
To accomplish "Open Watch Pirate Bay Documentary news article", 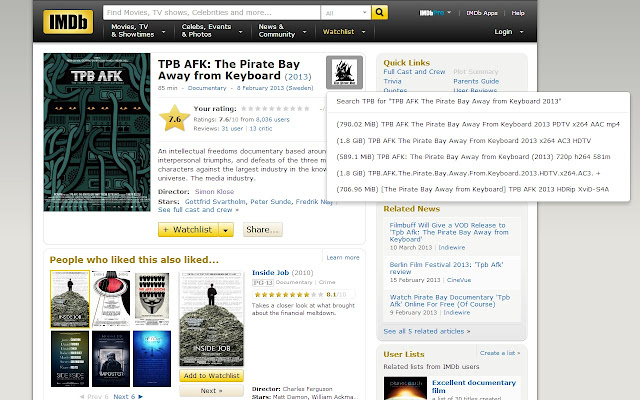I will tap(450, 301).
